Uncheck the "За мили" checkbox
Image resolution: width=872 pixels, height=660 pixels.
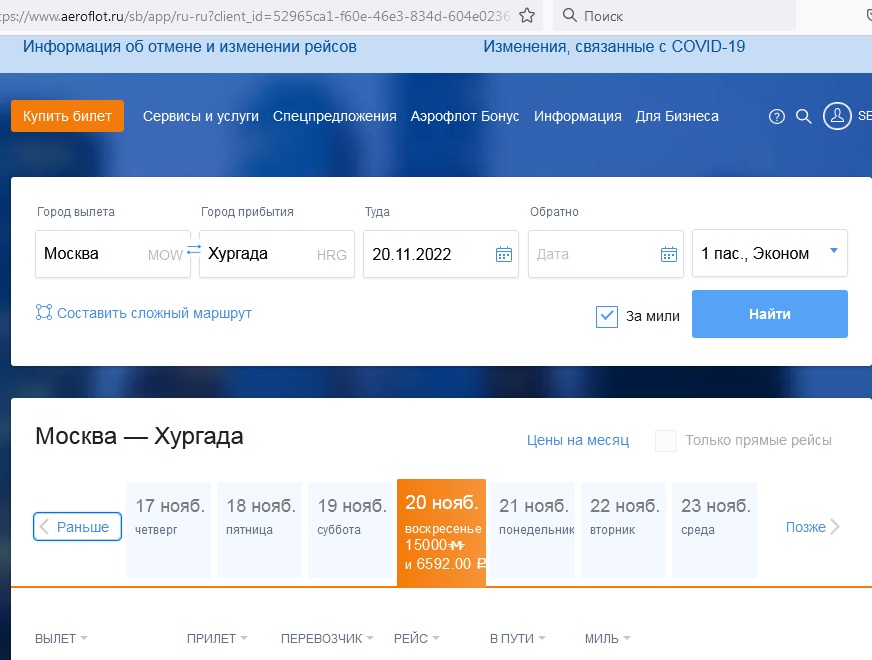coord(607,316)
